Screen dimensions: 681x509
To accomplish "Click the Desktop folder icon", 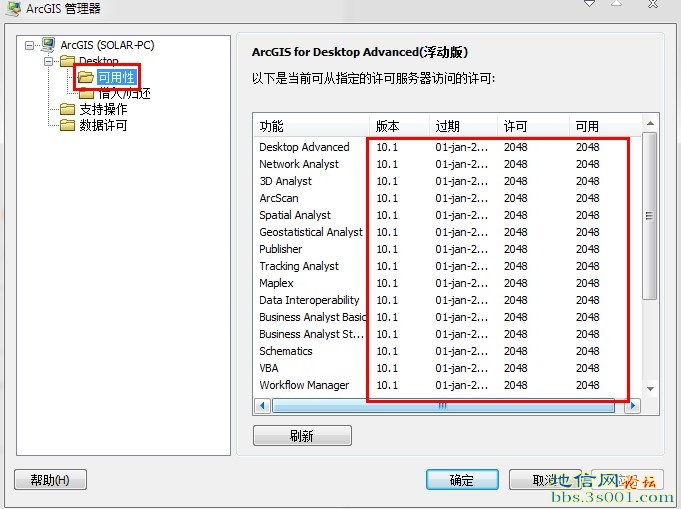I will (67, 61).
